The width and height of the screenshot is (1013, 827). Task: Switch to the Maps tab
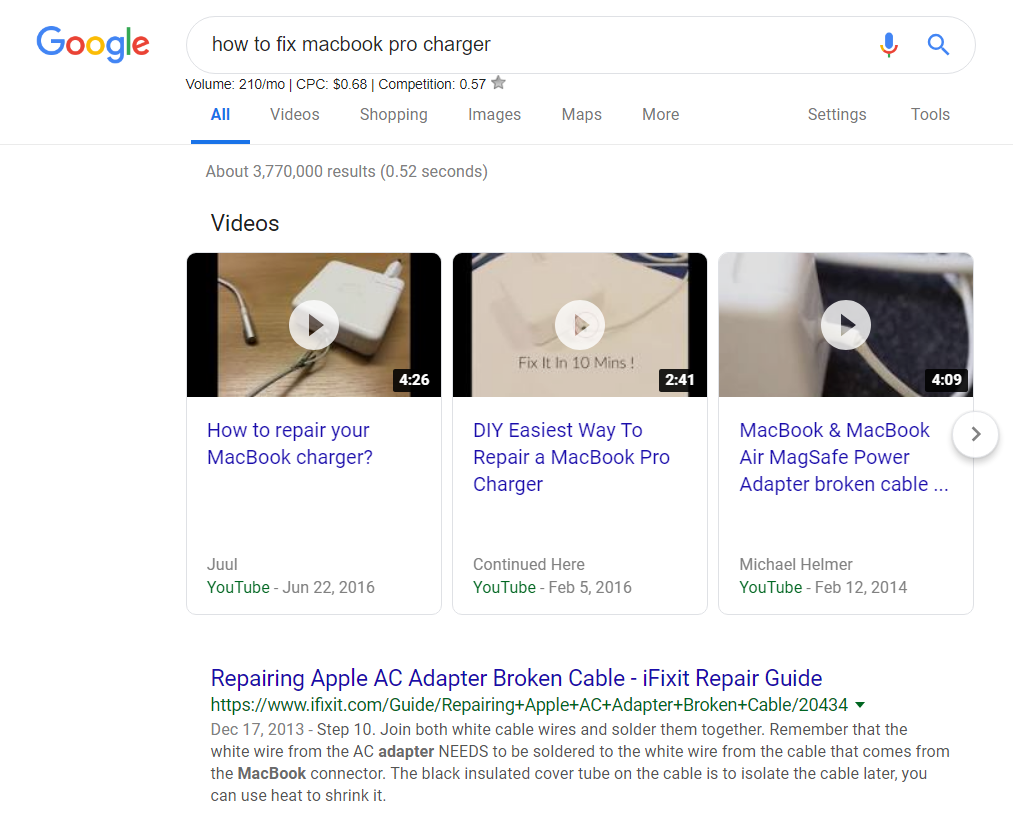[581, 114]
